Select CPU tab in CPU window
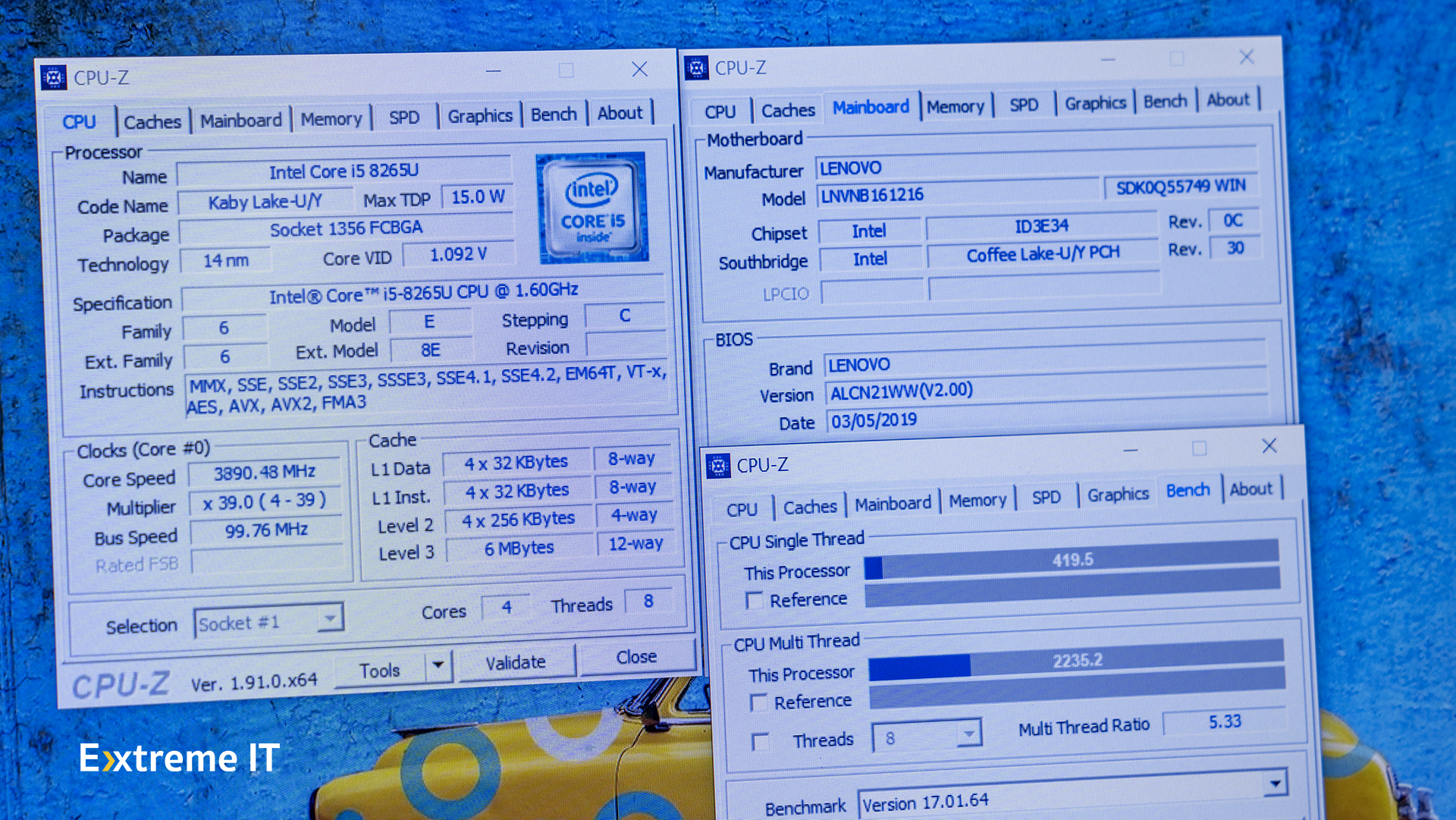This screenshot has height=820, width=1456. 80,122
